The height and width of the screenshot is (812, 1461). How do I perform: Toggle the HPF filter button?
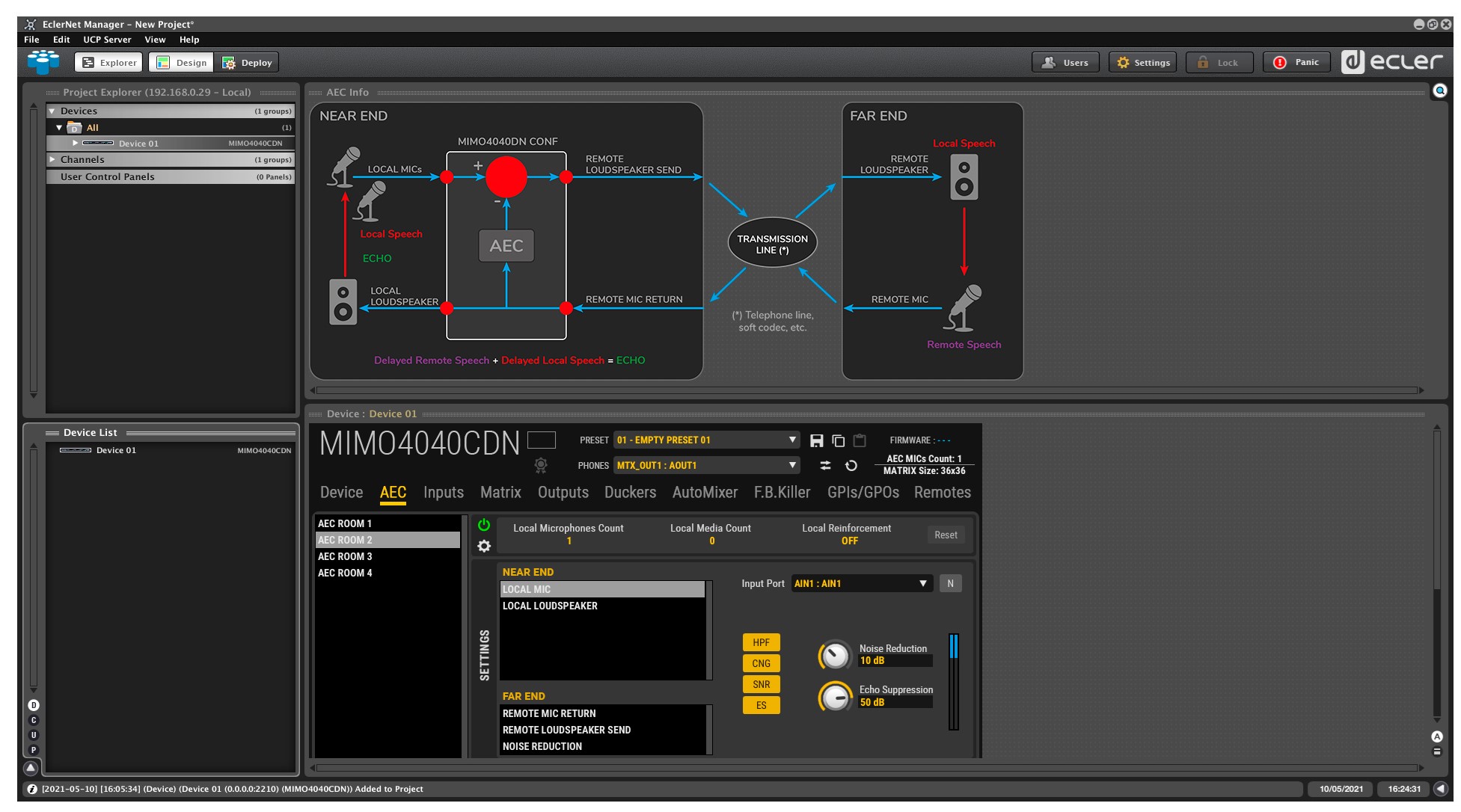point(761,642)
